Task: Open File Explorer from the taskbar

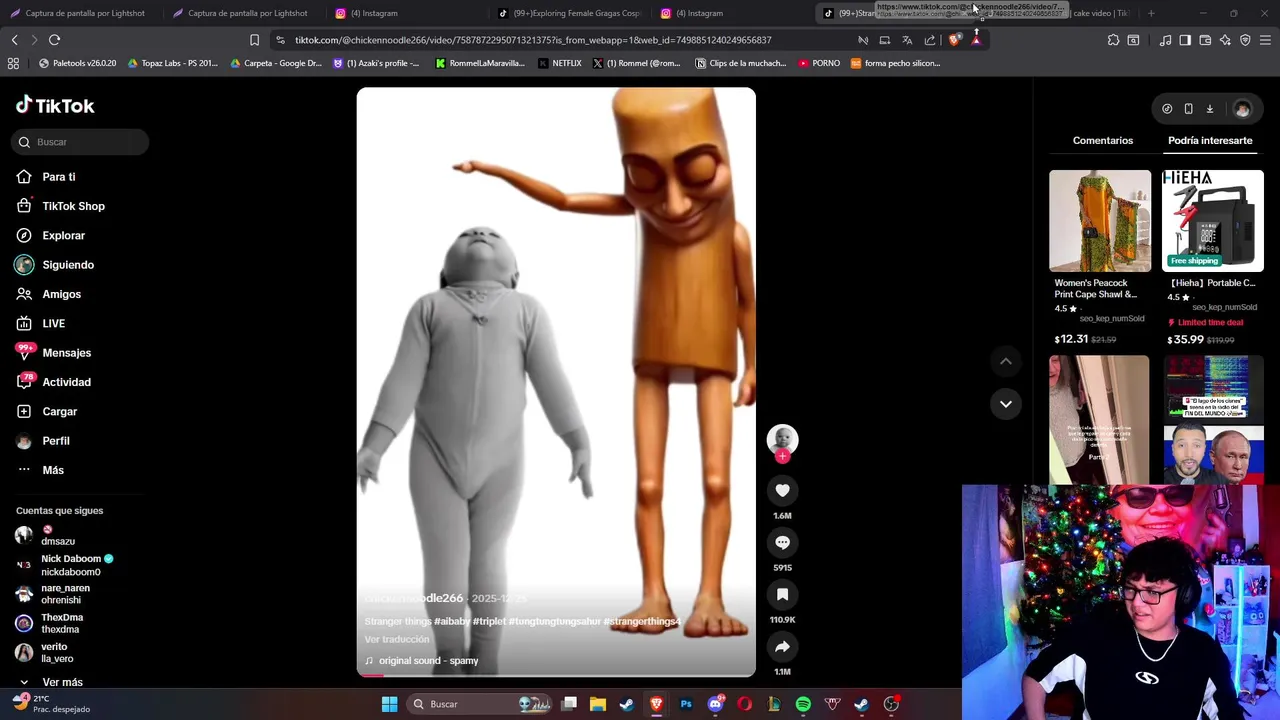Action: coord(598,704)
